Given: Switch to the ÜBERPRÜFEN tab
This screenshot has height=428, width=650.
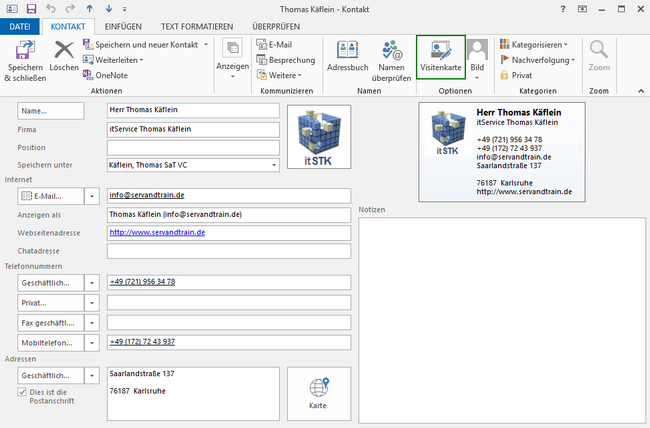Looking at the screenshot, I should tap(276, 26).
